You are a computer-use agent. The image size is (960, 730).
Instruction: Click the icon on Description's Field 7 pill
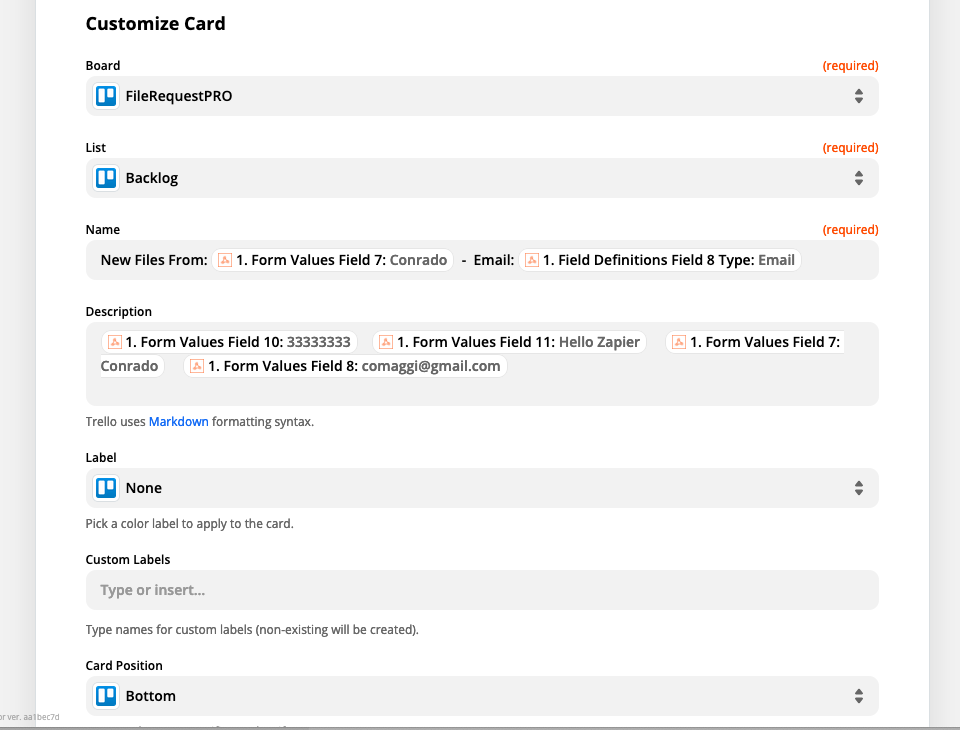click(x=679, y=342)
